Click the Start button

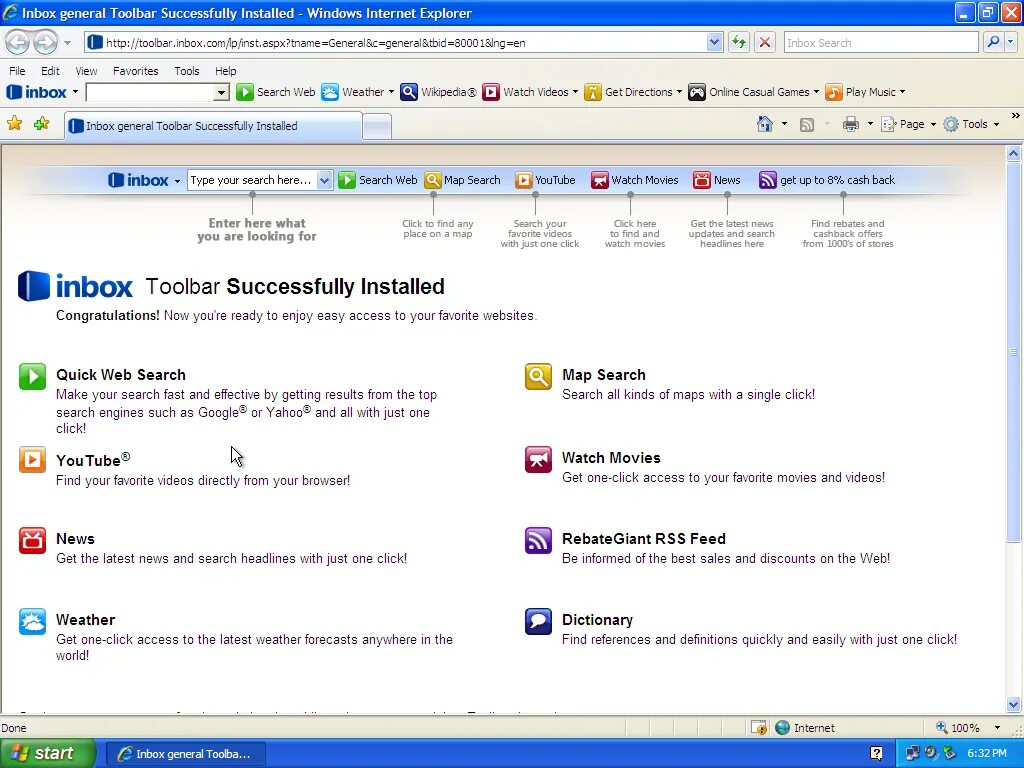(48, 753)
